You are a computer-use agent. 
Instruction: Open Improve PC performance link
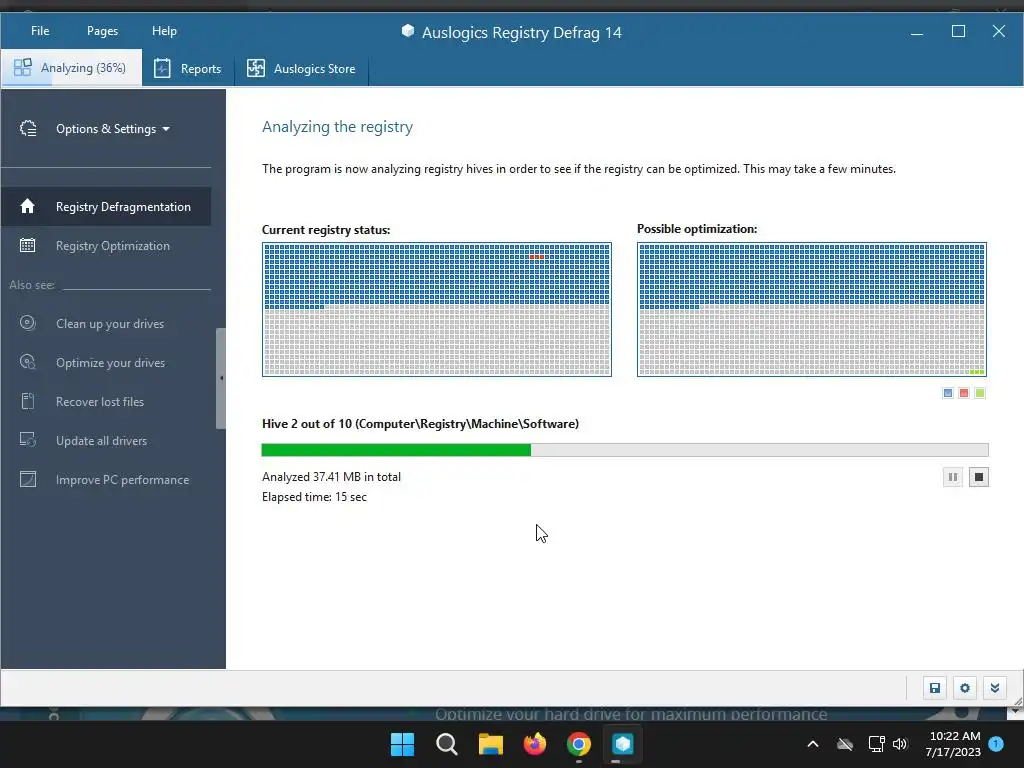(x=122, y=480)
